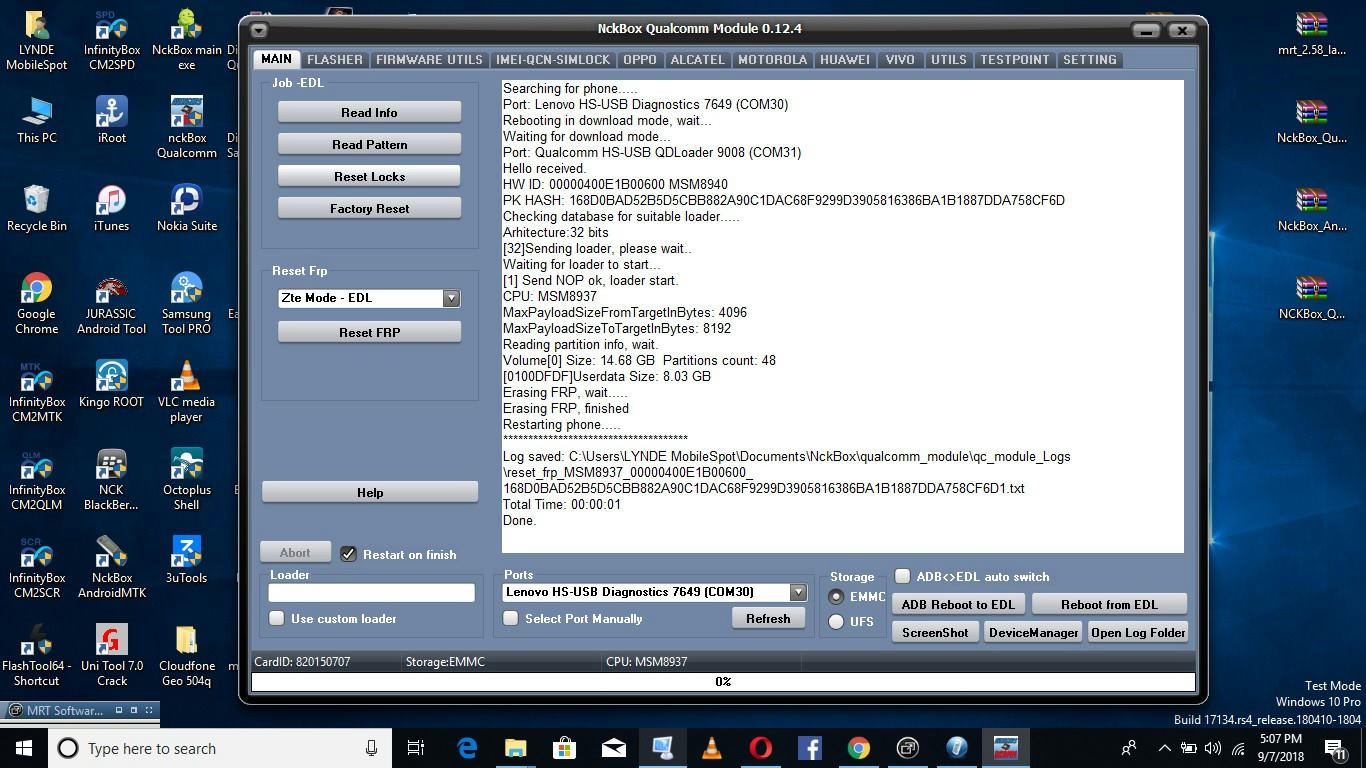Open NCK BlackBerry desktop shortcut

point(112,479)
